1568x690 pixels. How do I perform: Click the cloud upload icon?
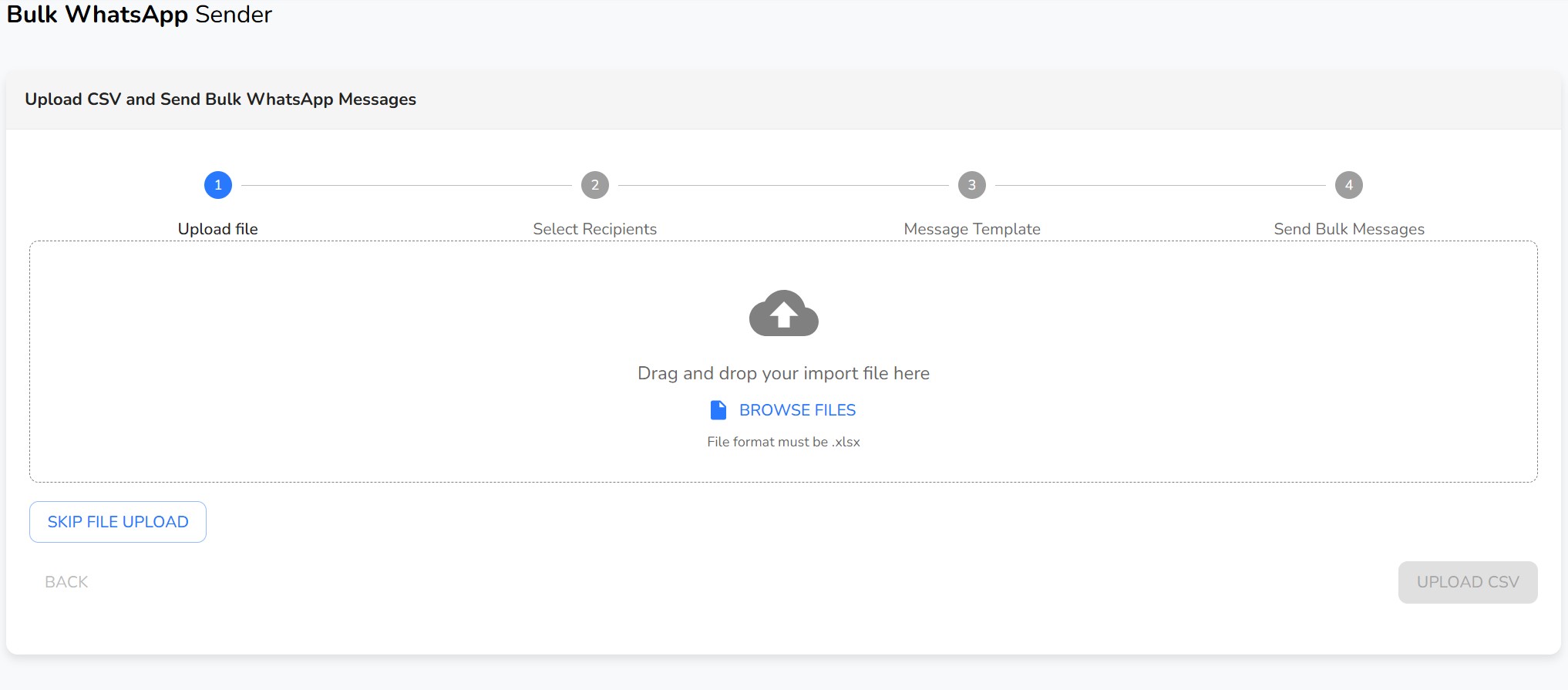[783, 314]
